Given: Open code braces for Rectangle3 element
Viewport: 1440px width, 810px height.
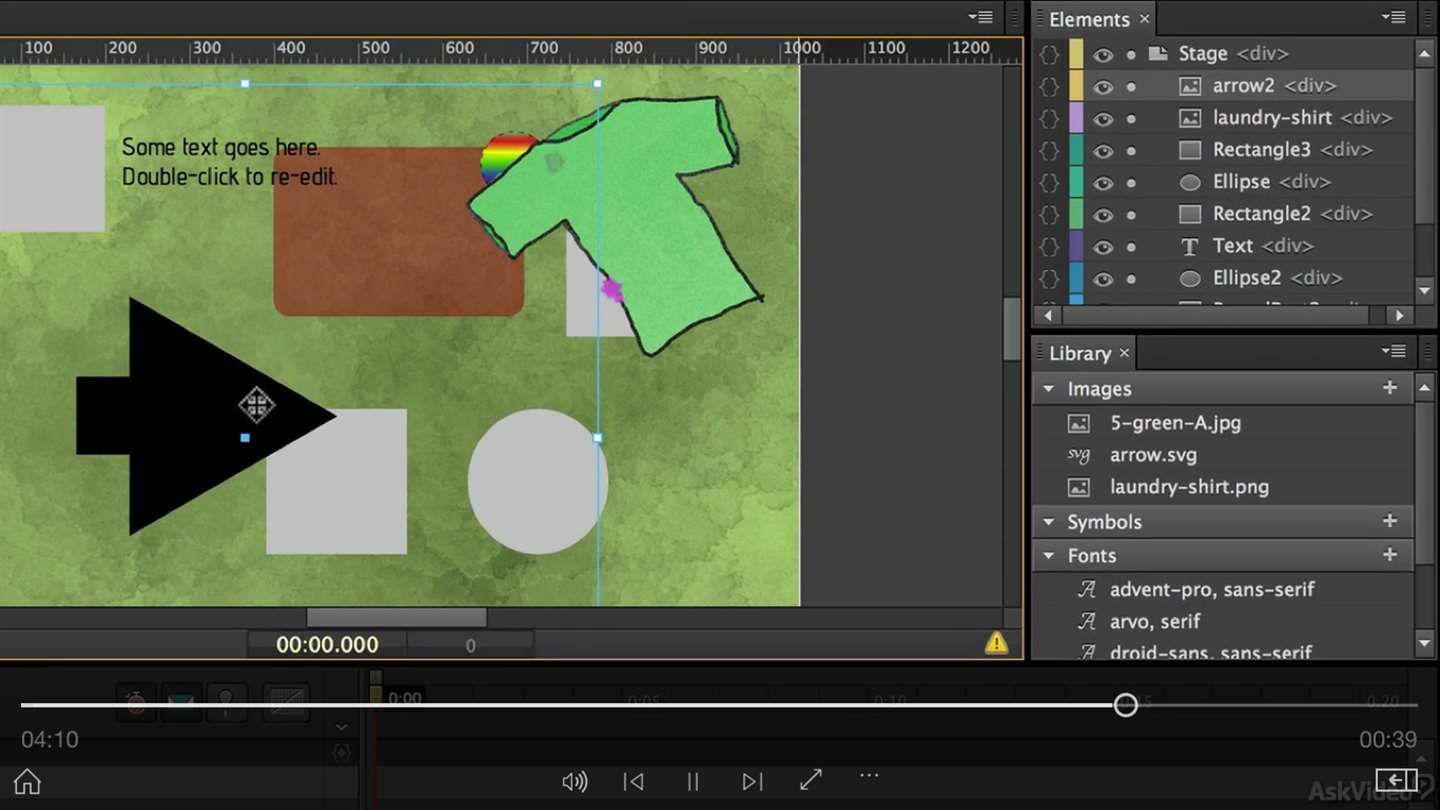Looking at the screenshot, I should pos(1048,150).
